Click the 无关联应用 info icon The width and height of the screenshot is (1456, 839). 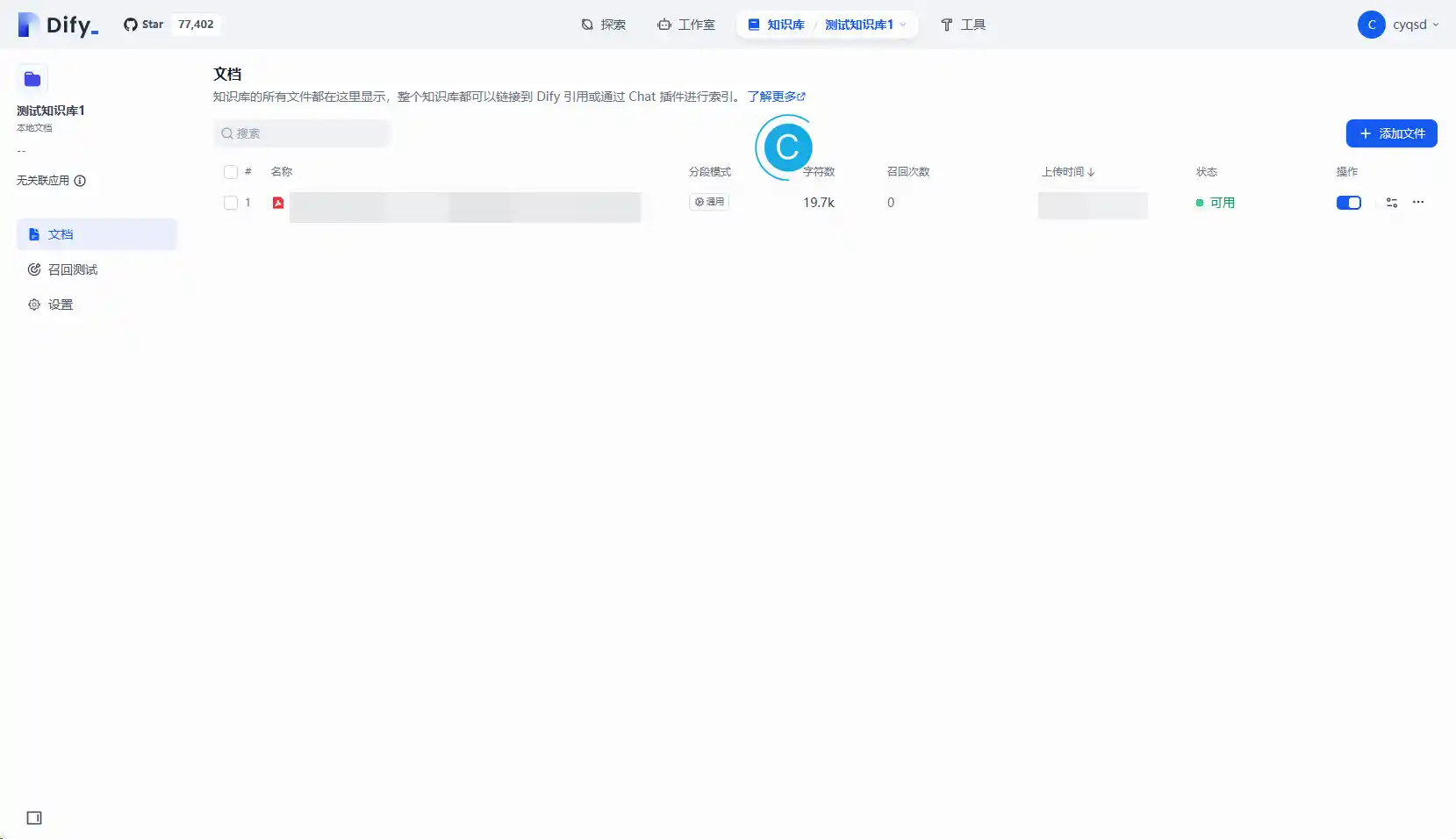coord(80,181)
